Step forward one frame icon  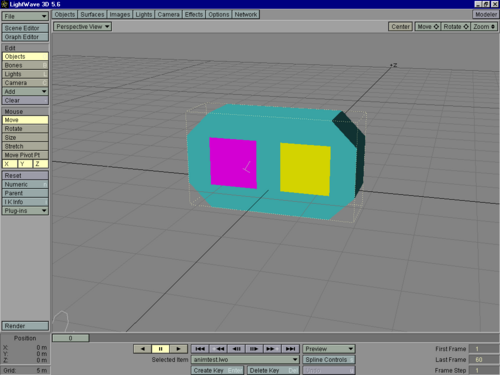point(254,349)
